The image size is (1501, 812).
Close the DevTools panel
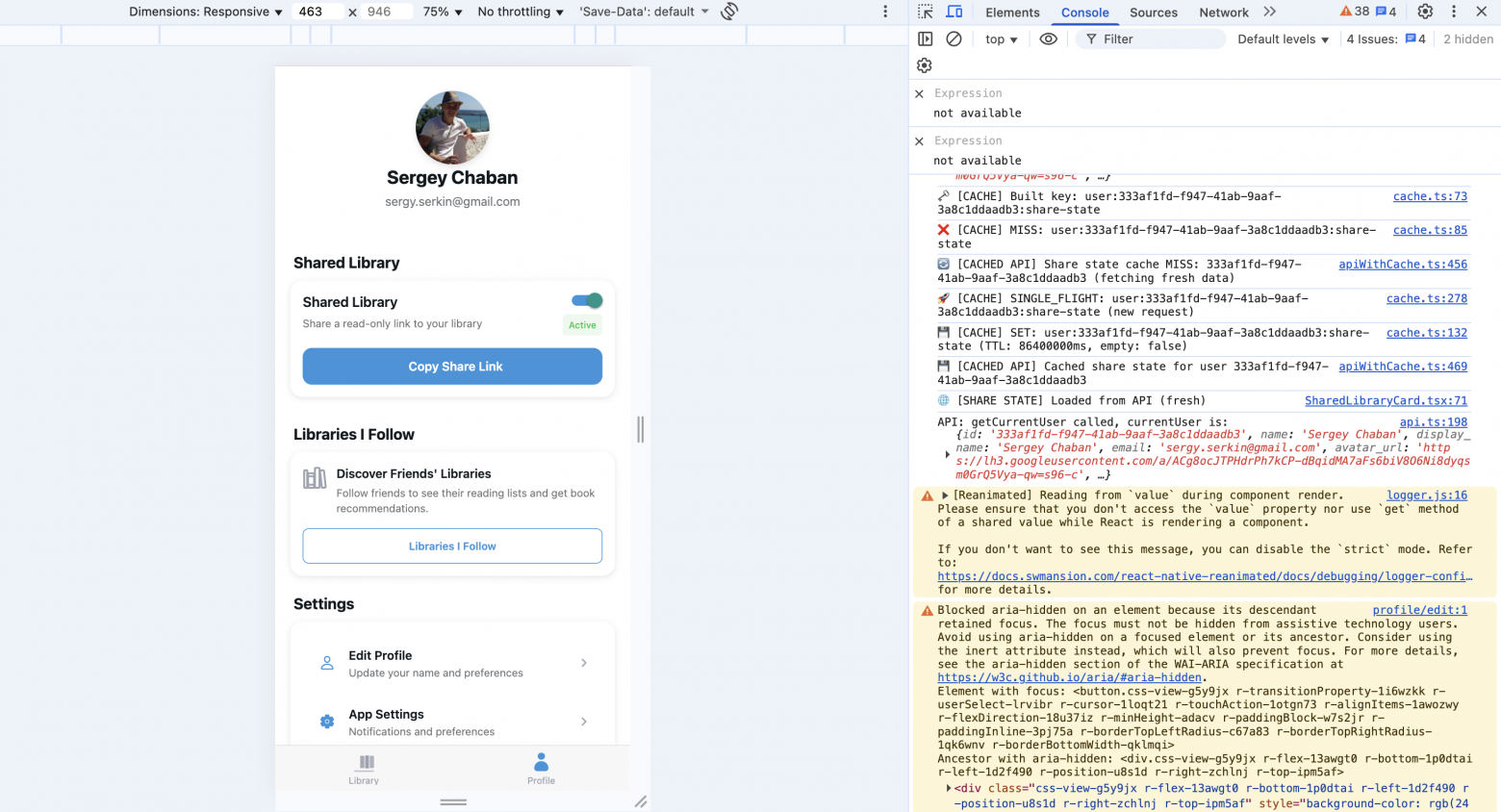1482,12
